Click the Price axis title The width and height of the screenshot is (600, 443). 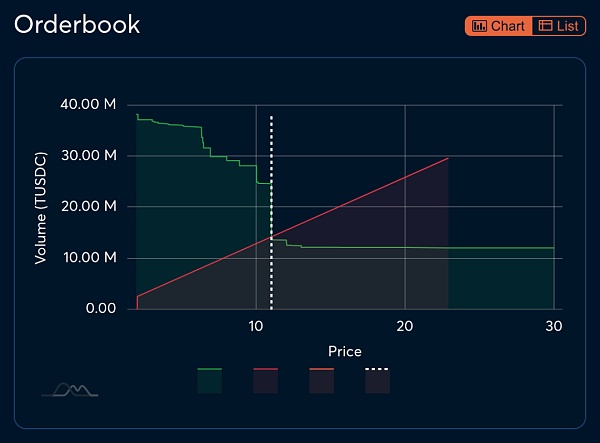coord(345,351)
